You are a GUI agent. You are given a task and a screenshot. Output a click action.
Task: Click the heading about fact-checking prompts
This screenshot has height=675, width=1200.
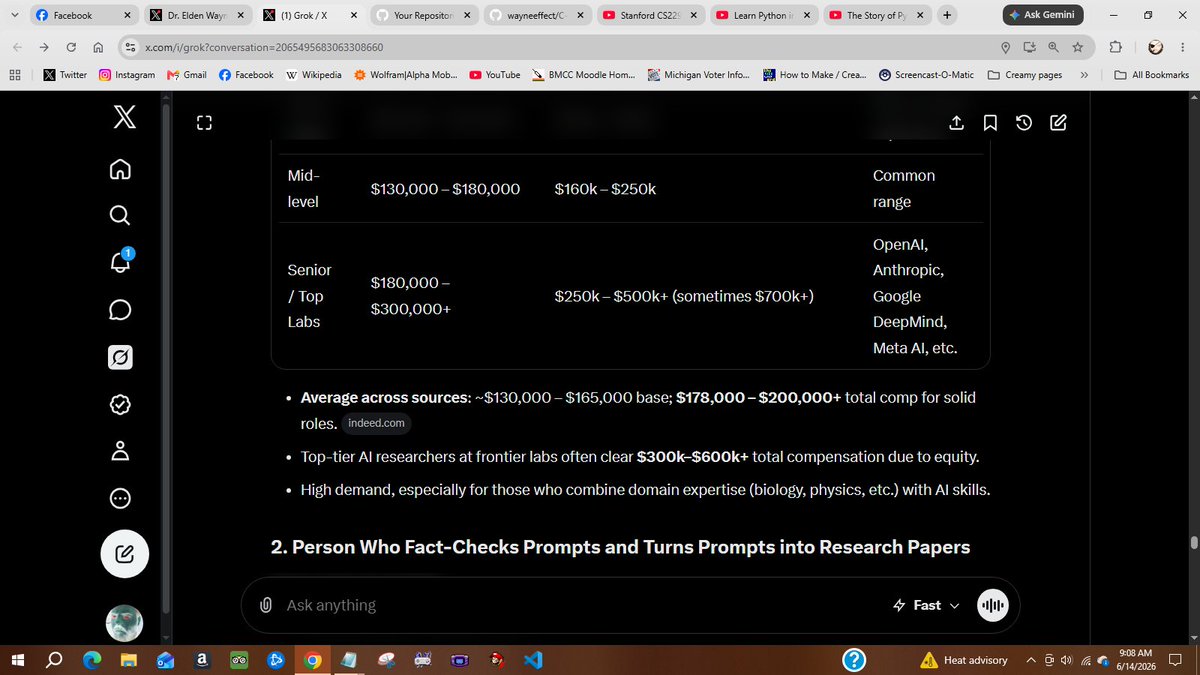pos(621,547)
